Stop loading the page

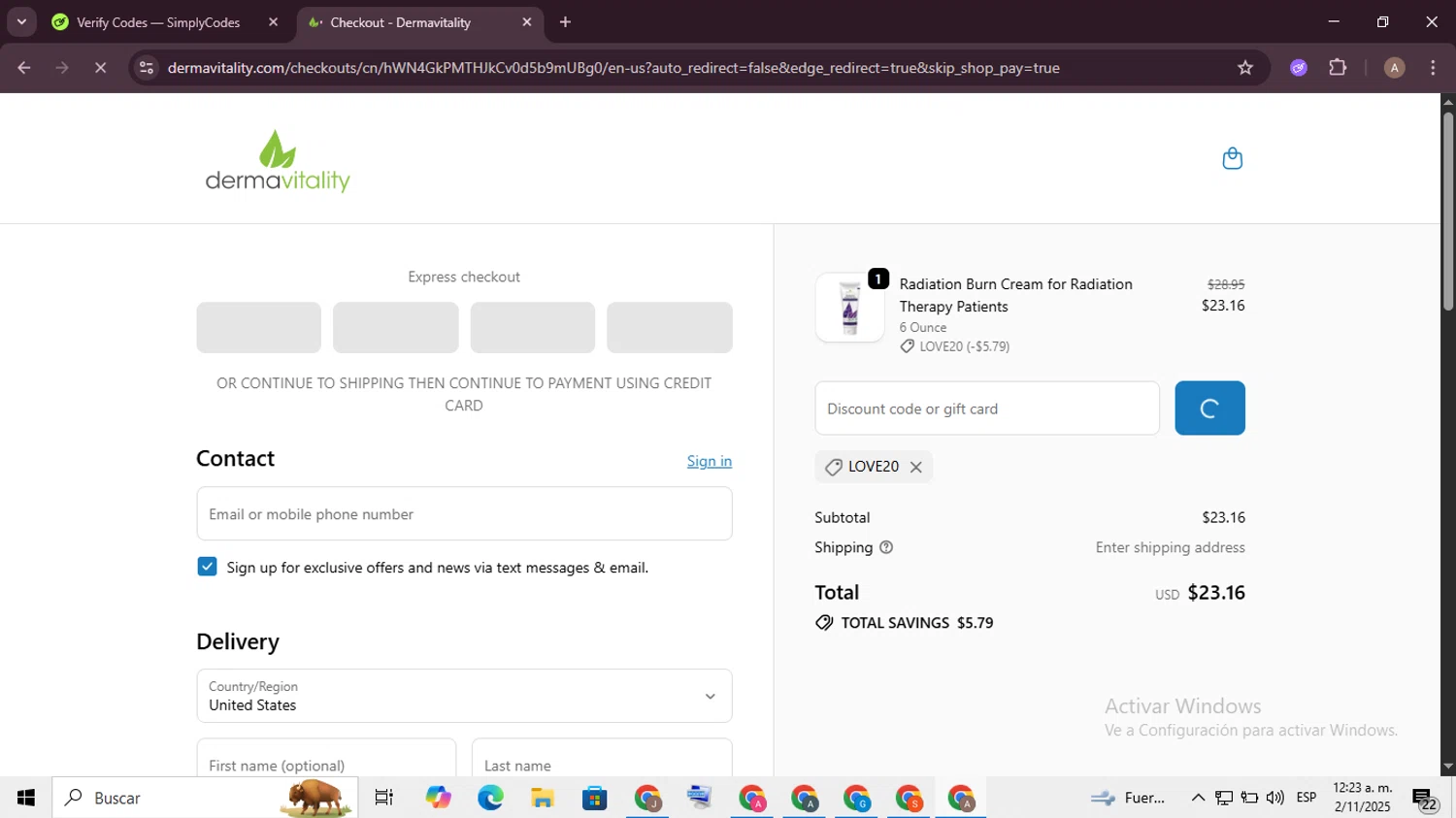[100, 68]
